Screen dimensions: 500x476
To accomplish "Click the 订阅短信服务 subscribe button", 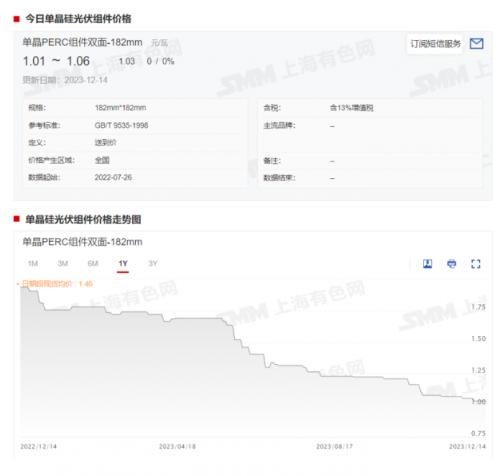I will tap(435, 44).
